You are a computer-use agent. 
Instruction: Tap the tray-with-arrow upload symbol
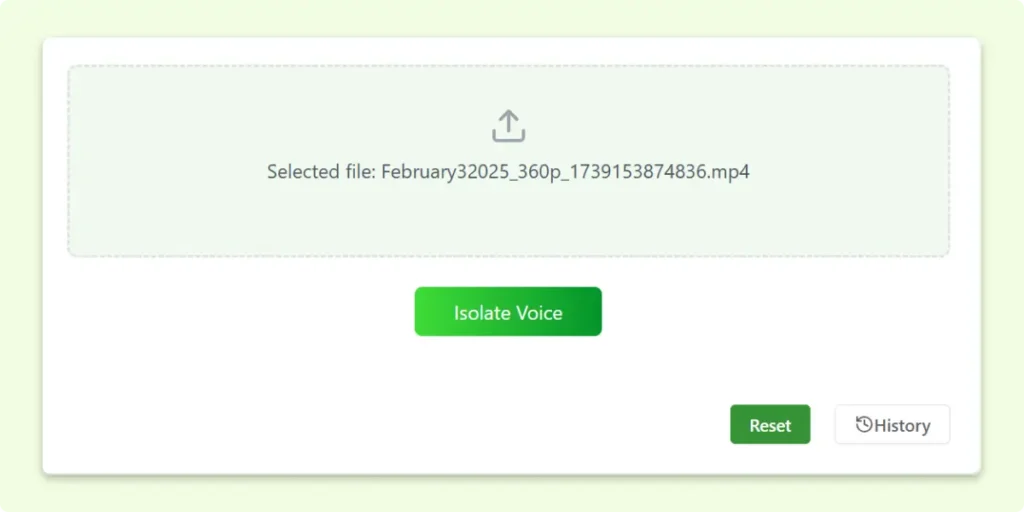[x=508, y=126]
